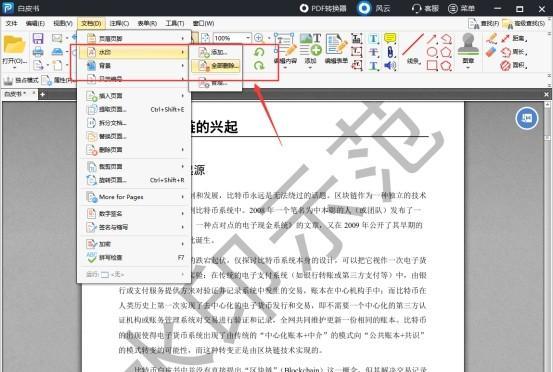The image size is (553, 372).
Task: Select the rectangle shape tool
Action: point(432,66)
